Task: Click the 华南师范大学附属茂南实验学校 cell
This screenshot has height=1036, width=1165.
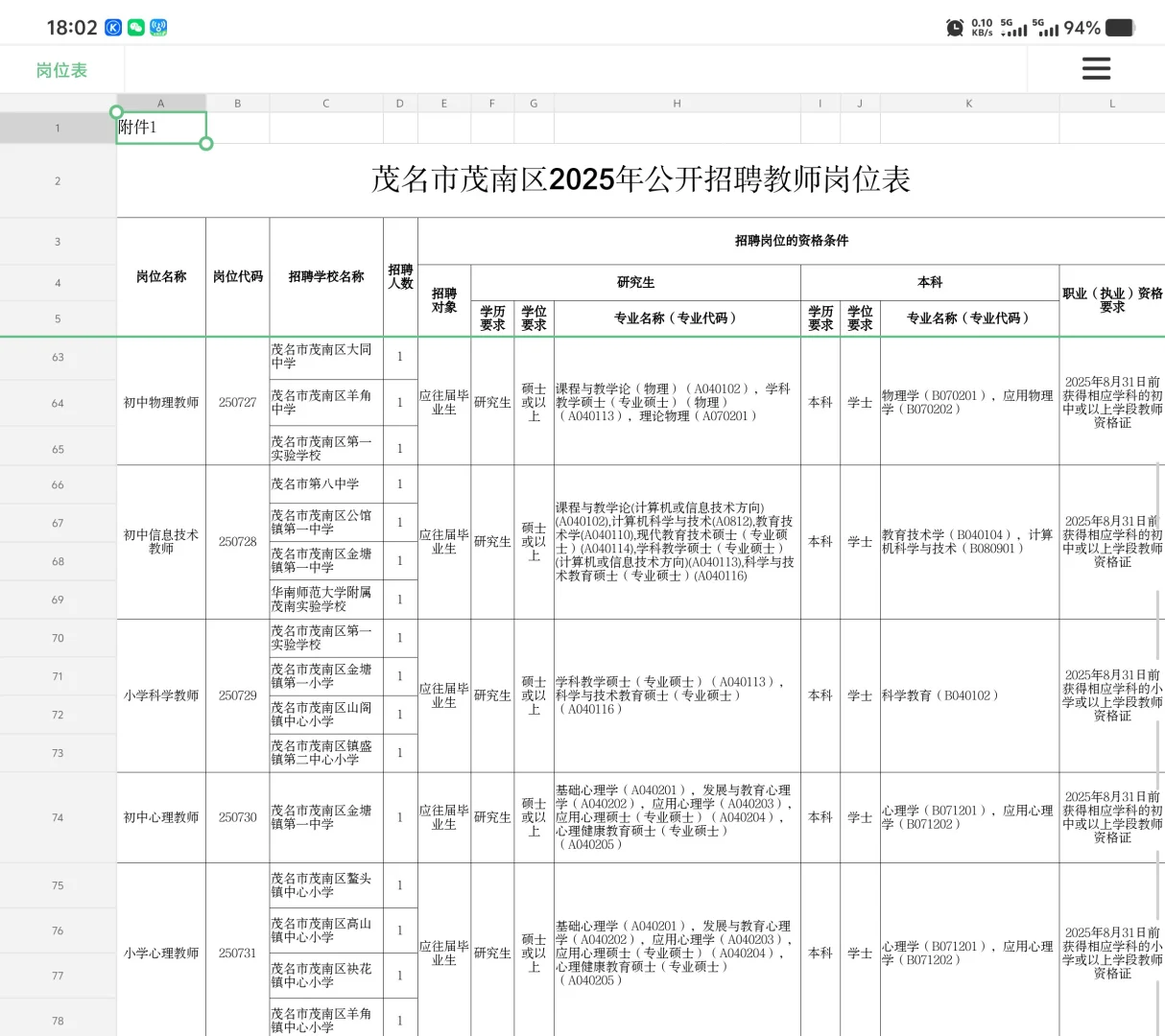Action: pyautogui.click(x=326, y=600)
